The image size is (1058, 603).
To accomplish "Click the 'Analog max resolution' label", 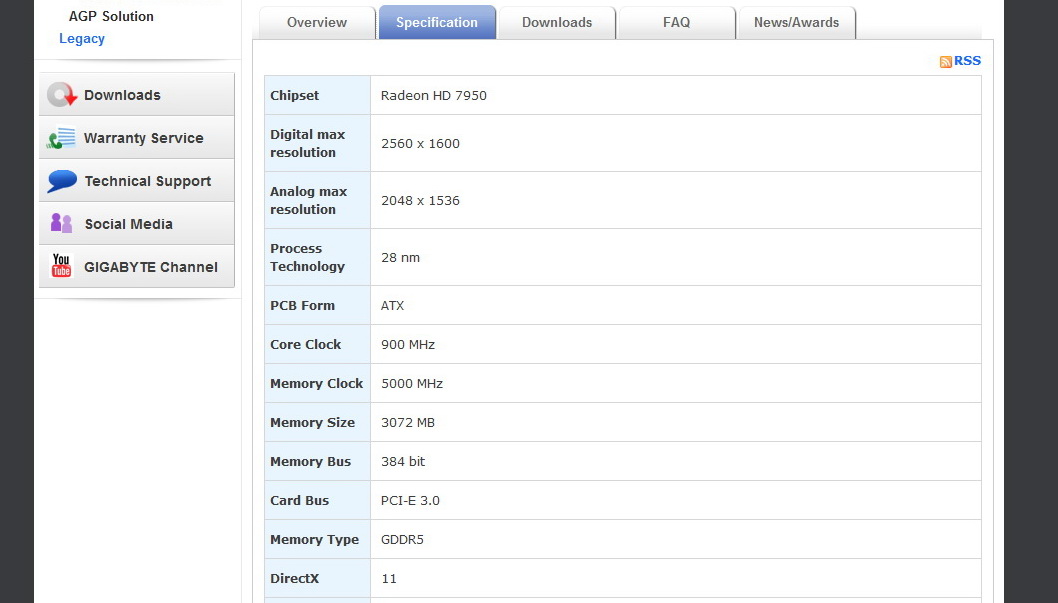I will coord(308,200).
